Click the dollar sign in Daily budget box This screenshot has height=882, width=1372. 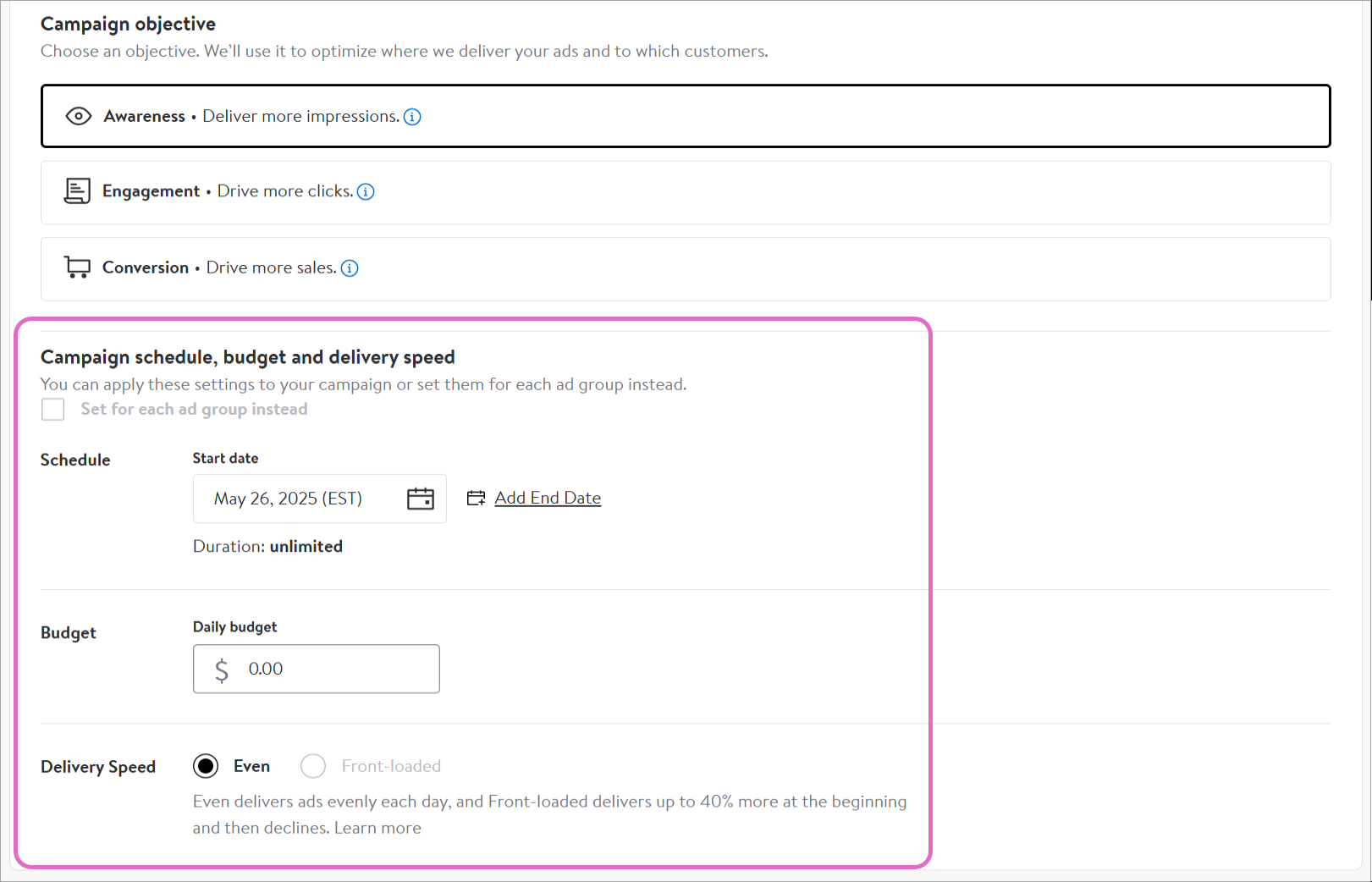point(222,670)
